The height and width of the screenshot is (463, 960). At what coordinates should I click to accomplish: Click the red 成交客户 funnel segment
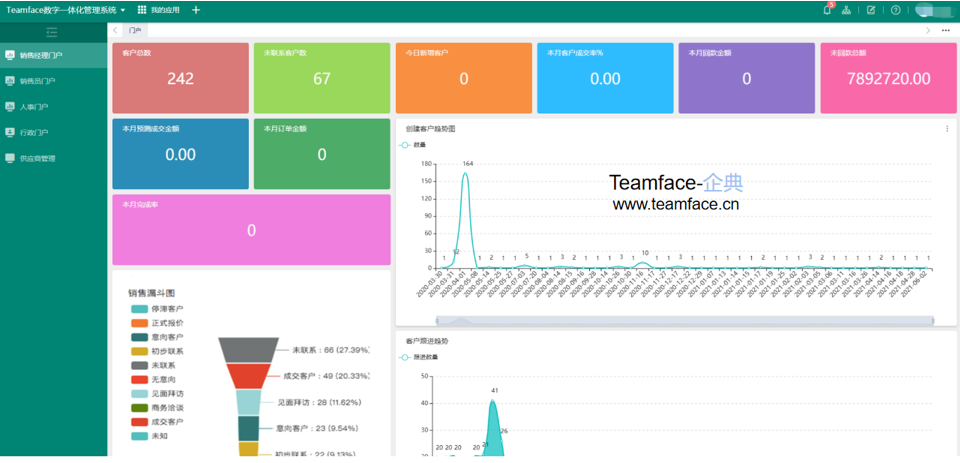tap(249, 376)
